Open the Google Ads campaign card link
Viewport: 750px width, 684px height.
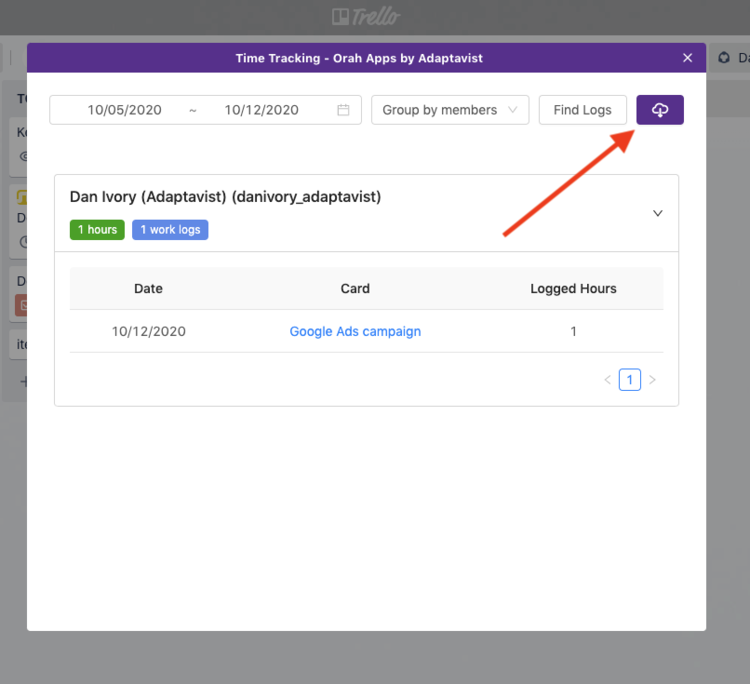(355, 331)
